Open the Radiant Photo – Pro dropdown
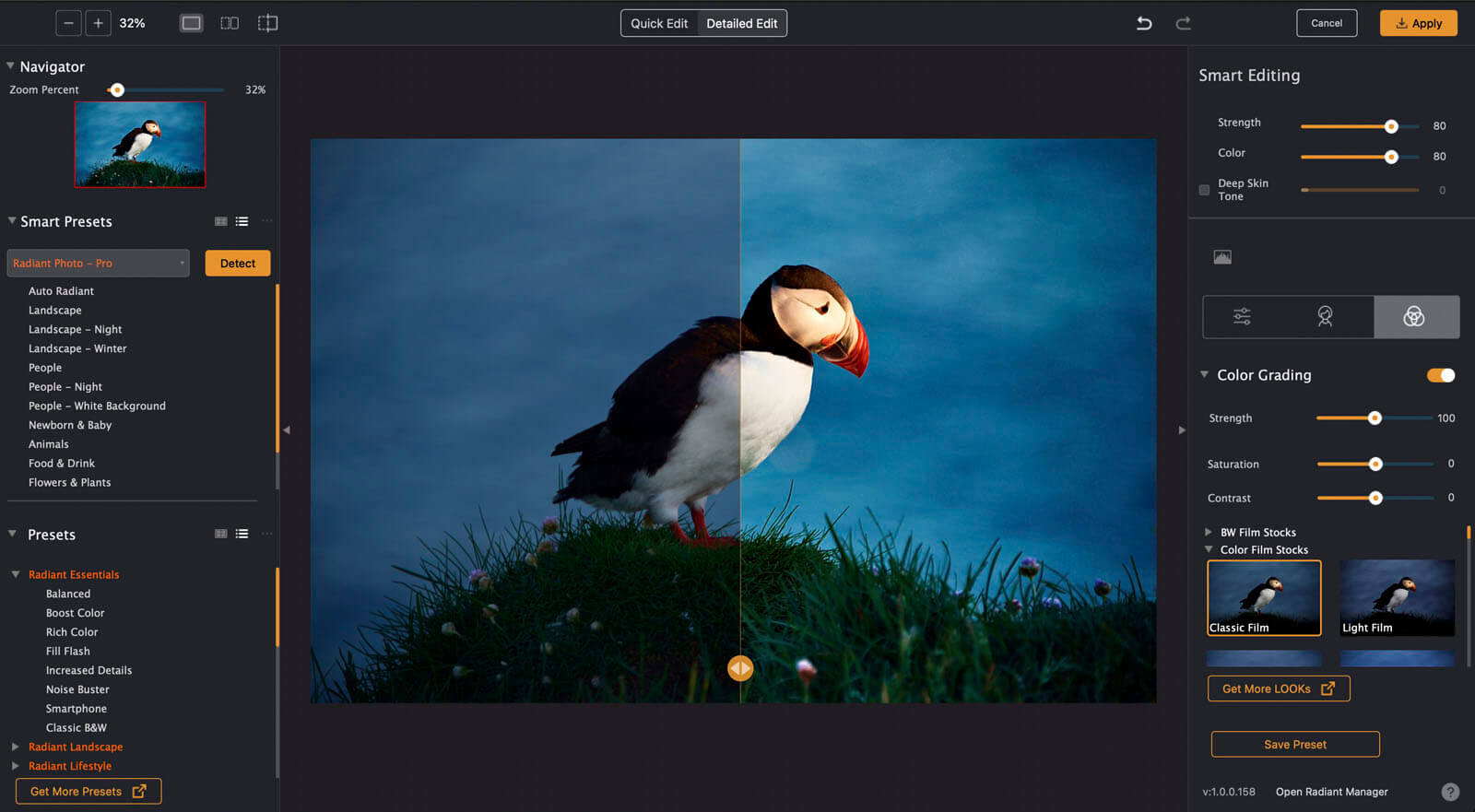The width and height of the screenshot is (1475, 812). tap(98, 264)
